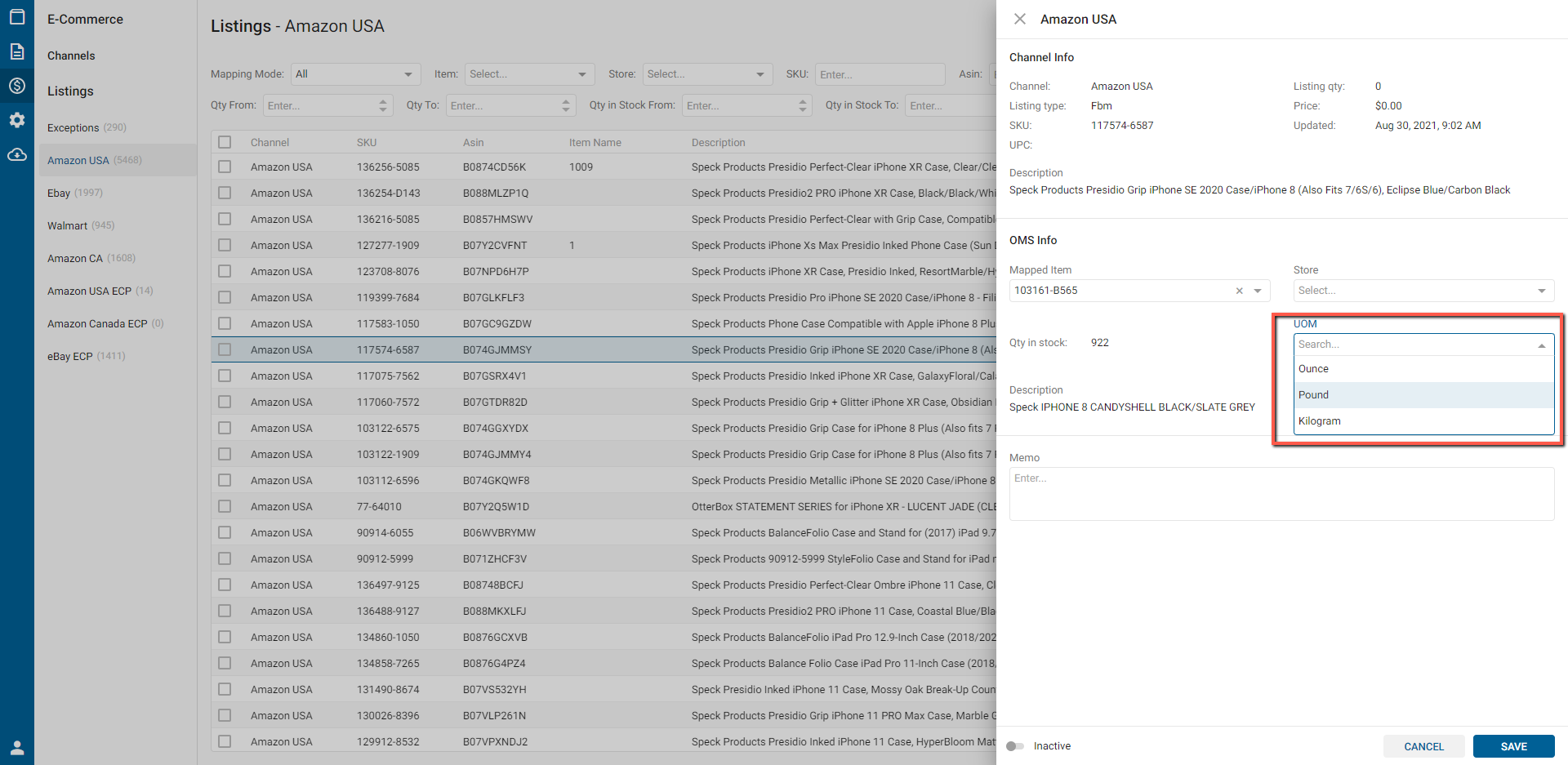The image size is (1568, 765).
Task: Click into the Memo text field
Action: click(x=1281, y=494)
